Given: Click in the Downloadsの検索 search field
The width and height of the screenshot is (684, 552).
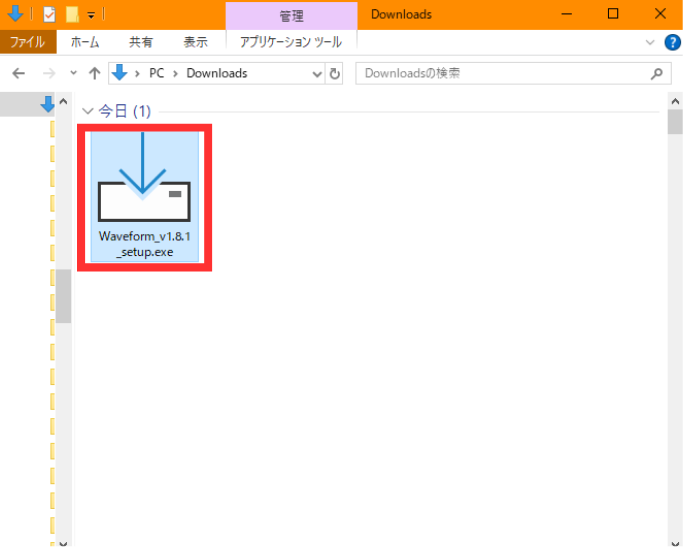Looking at the screenshot, I should click(500, 73).
